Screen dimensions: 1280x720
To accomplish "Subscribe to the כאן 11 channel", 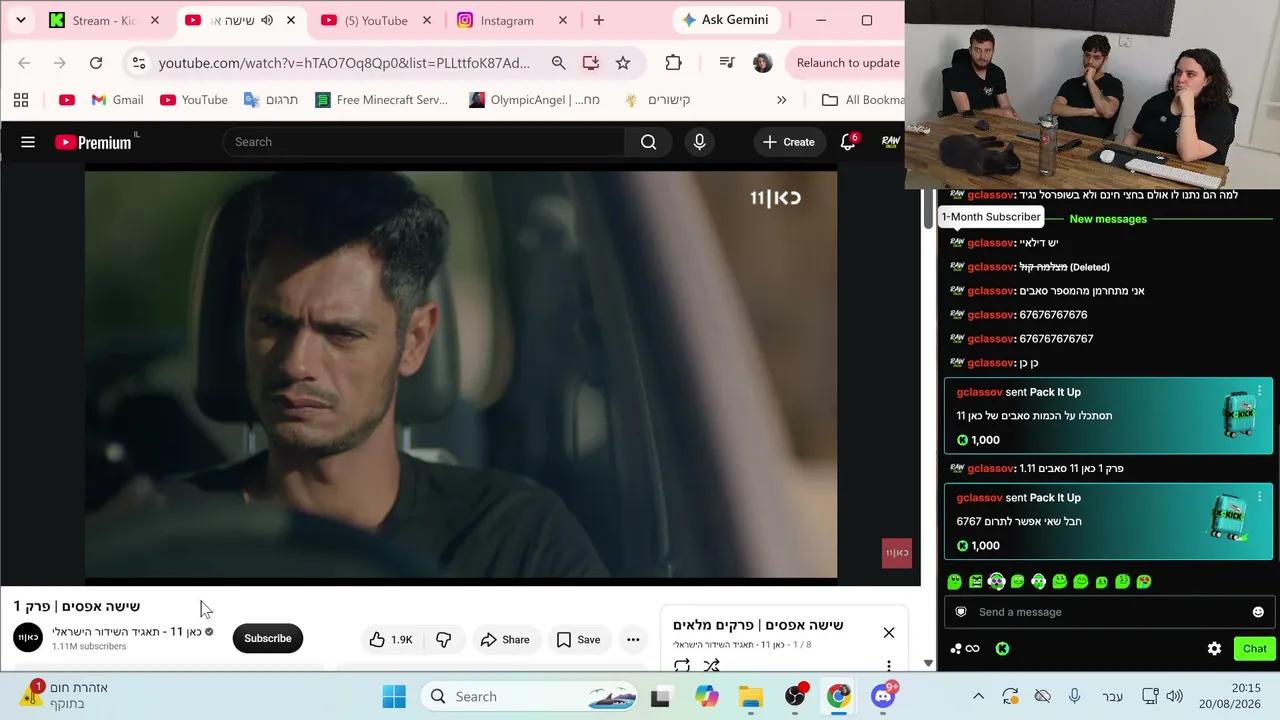I will click(x=268, y=639).
